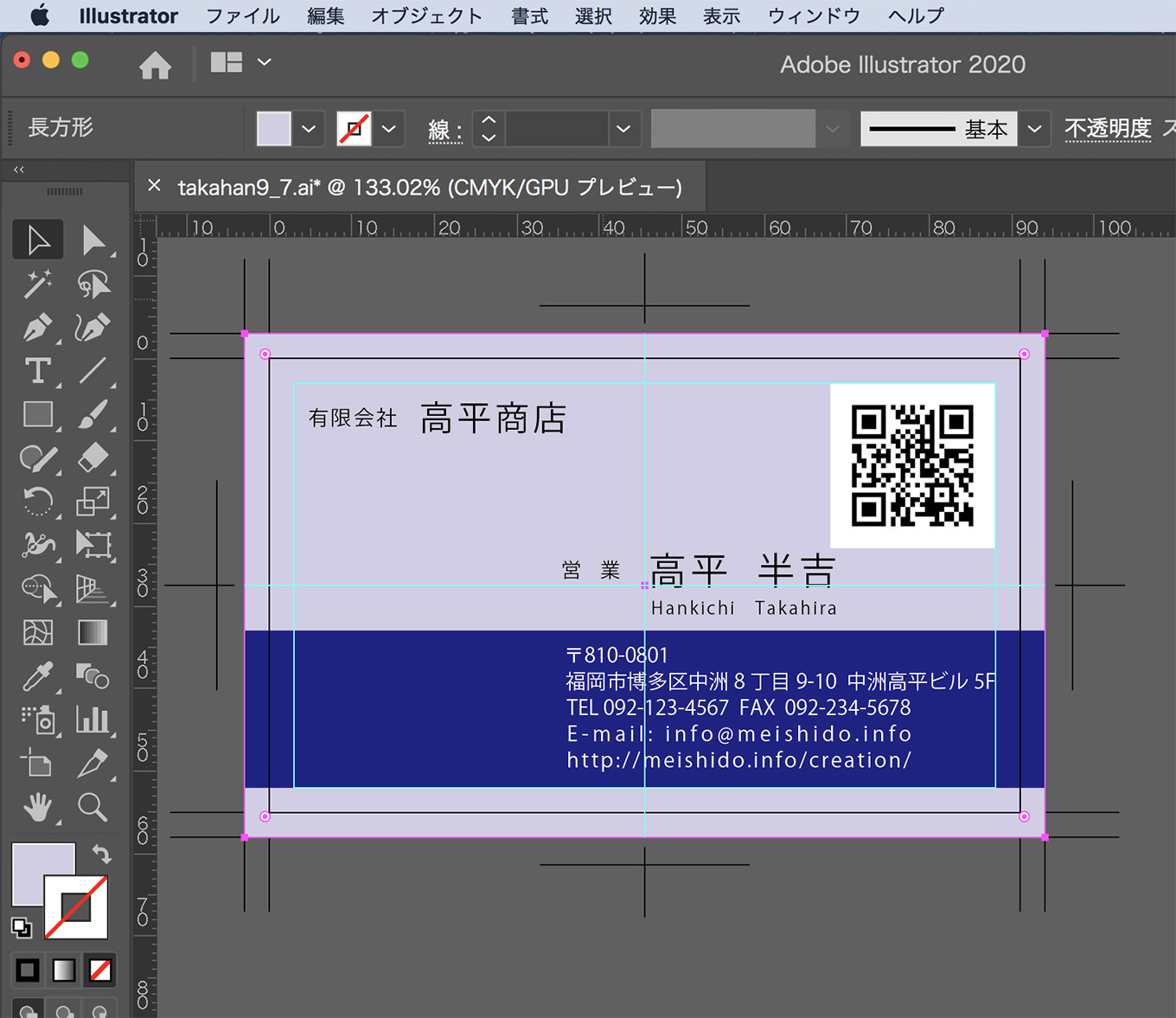This screenshot has width=1176, height=1018.
Task: Select the Blend tool
Action: [x=93, y=675]
